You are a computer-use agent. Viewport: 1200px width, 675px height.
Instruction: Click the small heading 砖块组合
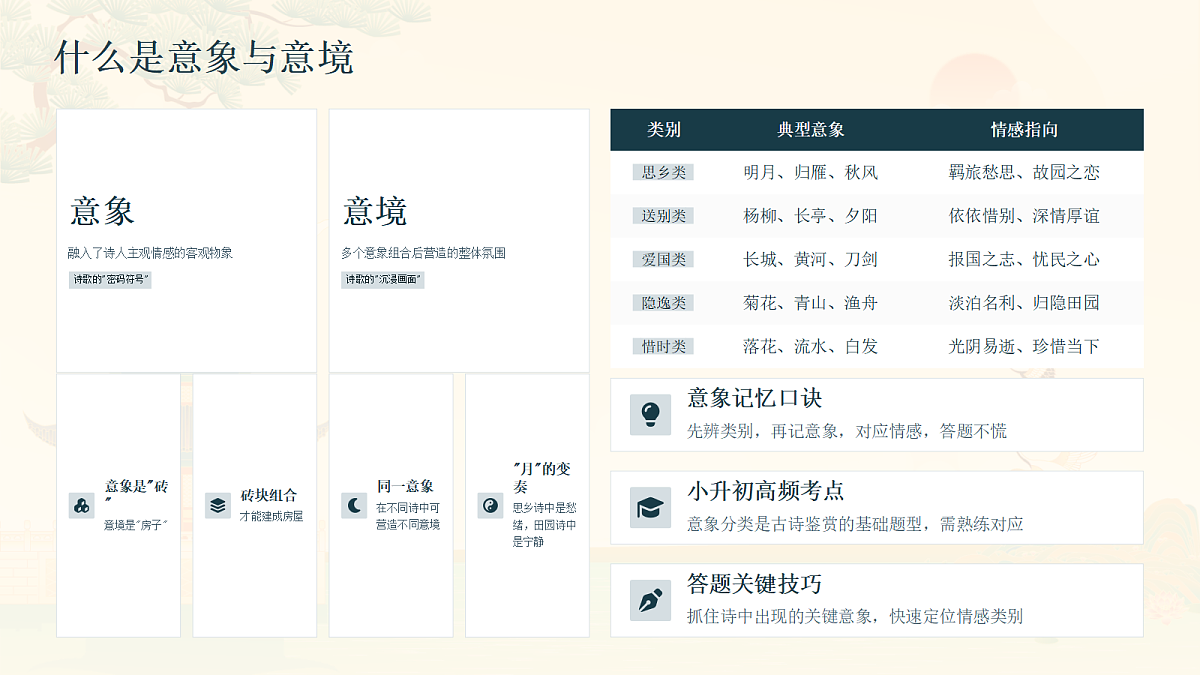click(x=269, y=496)
